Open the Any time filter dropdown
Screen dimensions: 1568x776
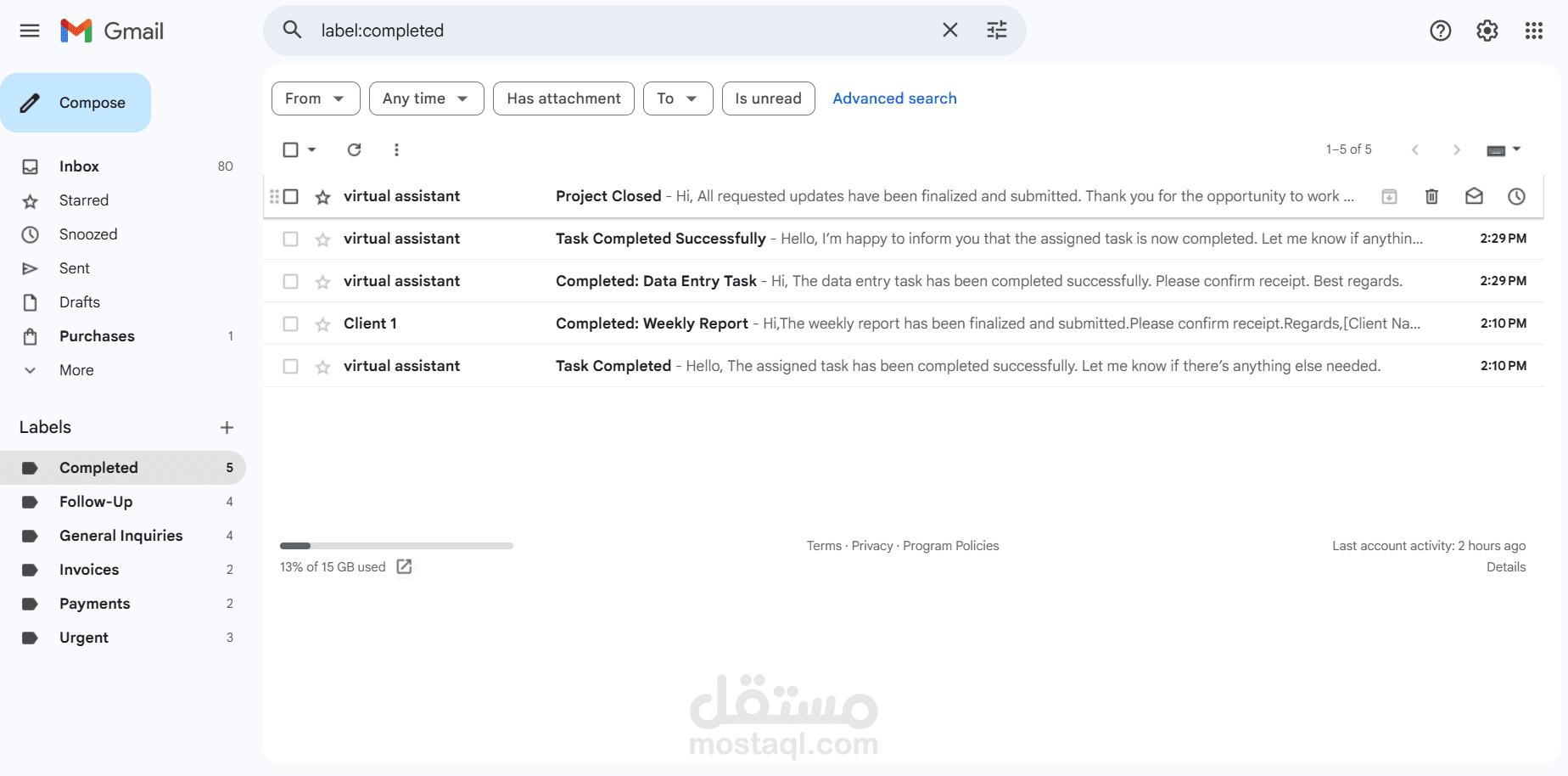pyautogui.click(x=426, y=98)
